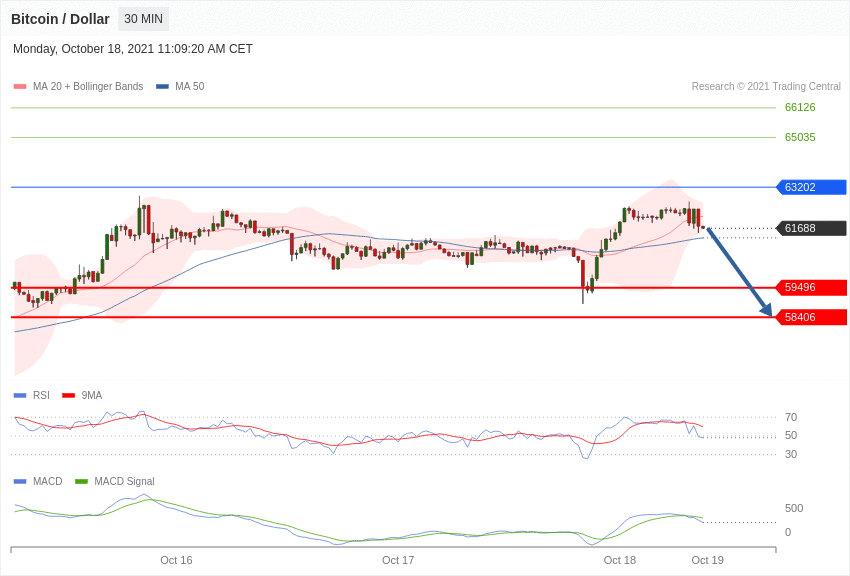Click the 'MA 20 + Bollinger Bands' legend label
The image size is (850, 576).
(x=88, y=86)
